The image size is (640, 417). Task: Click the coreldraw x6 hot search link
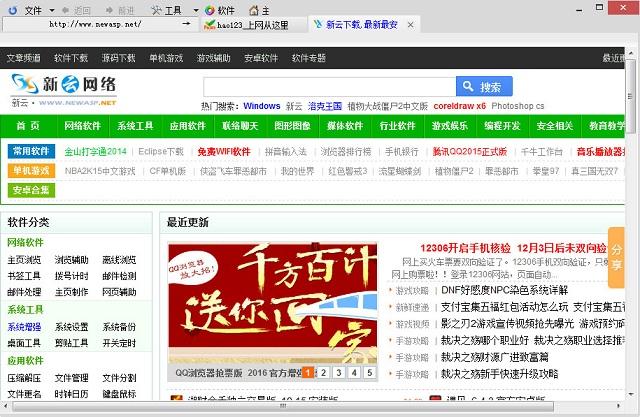[460, 106]
